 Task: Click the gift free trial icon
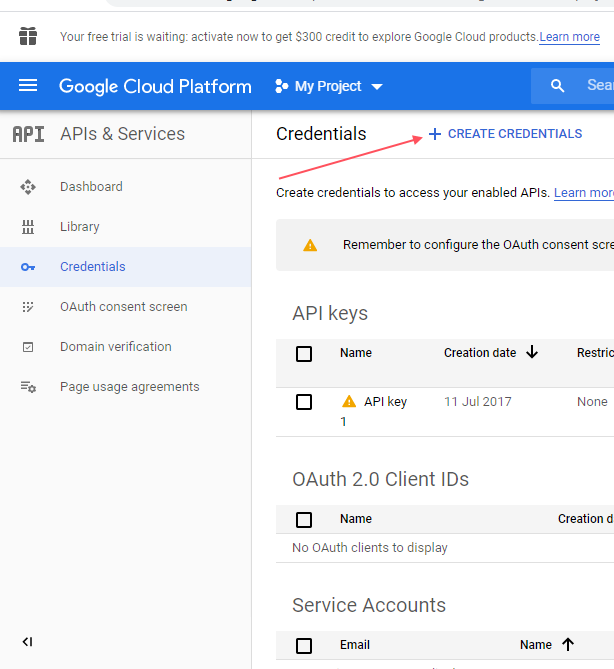[28, 36]
